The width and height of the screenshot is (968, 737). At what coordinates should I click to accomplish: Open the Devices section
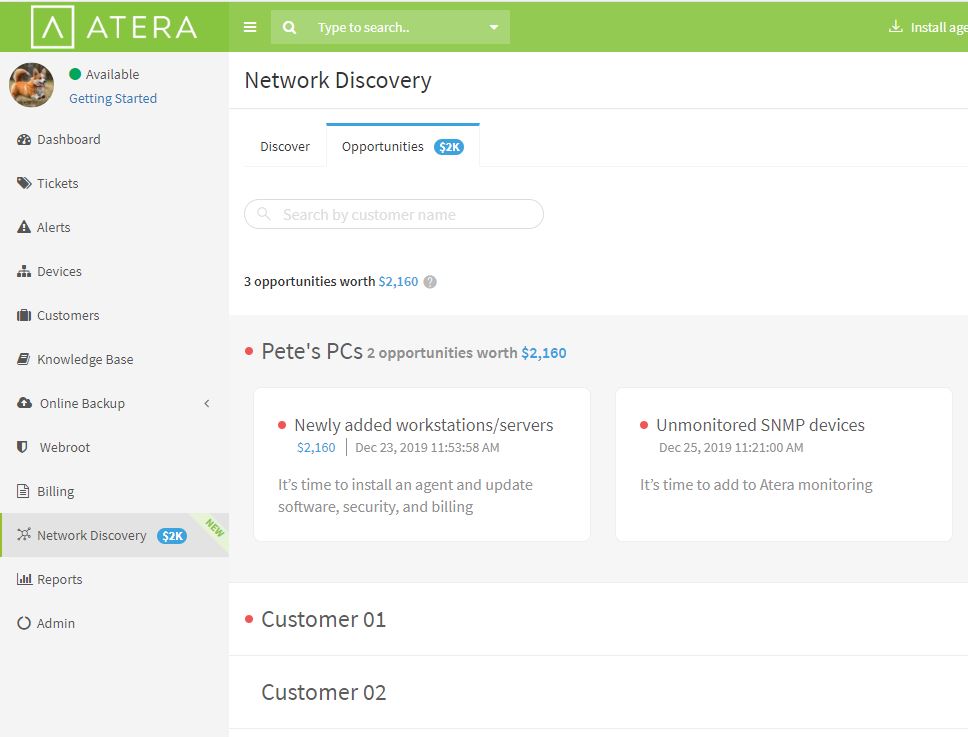(49, 272)
